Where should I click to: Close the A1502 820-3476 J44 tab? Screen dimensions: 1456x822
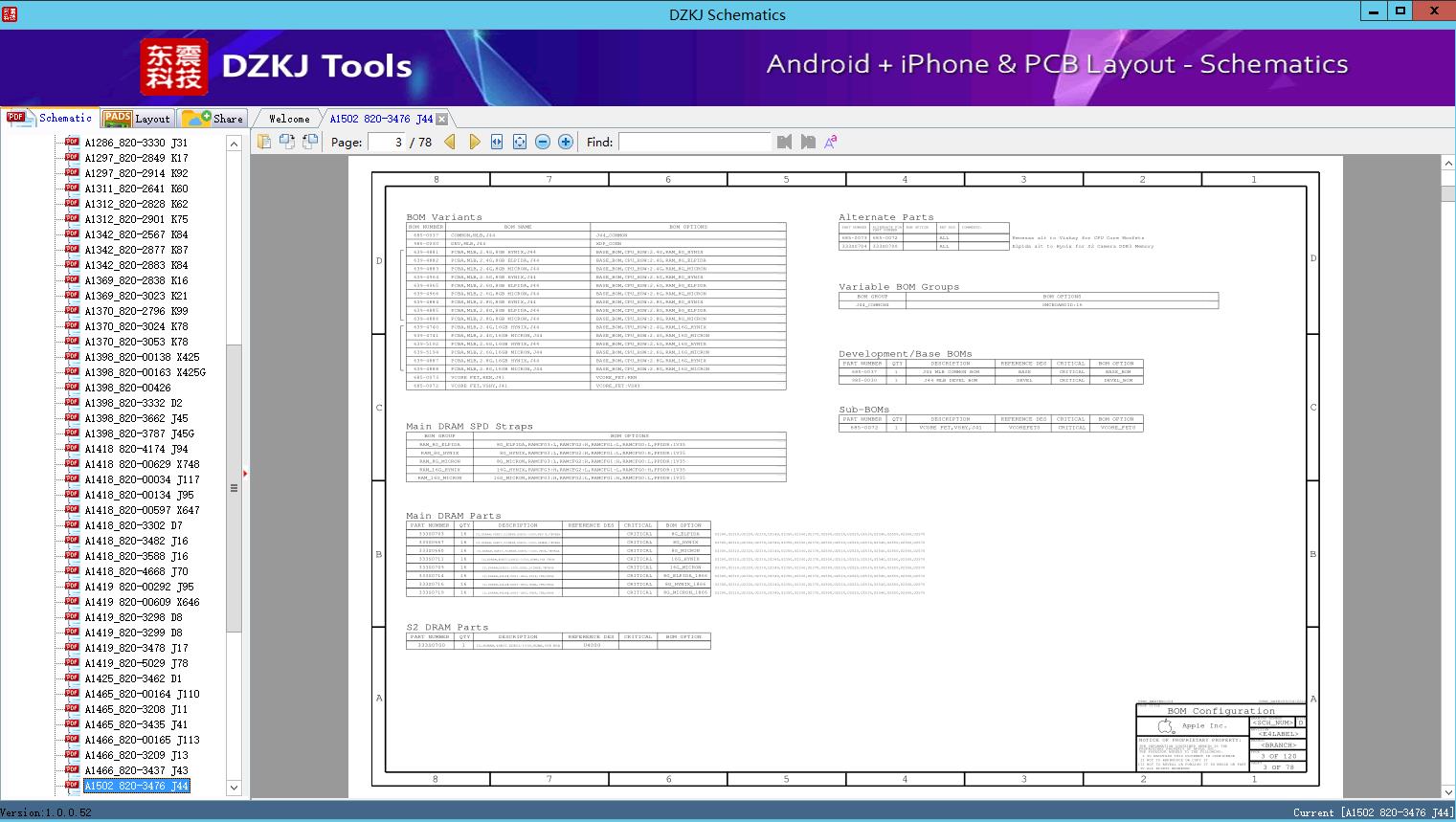point(442,120)
